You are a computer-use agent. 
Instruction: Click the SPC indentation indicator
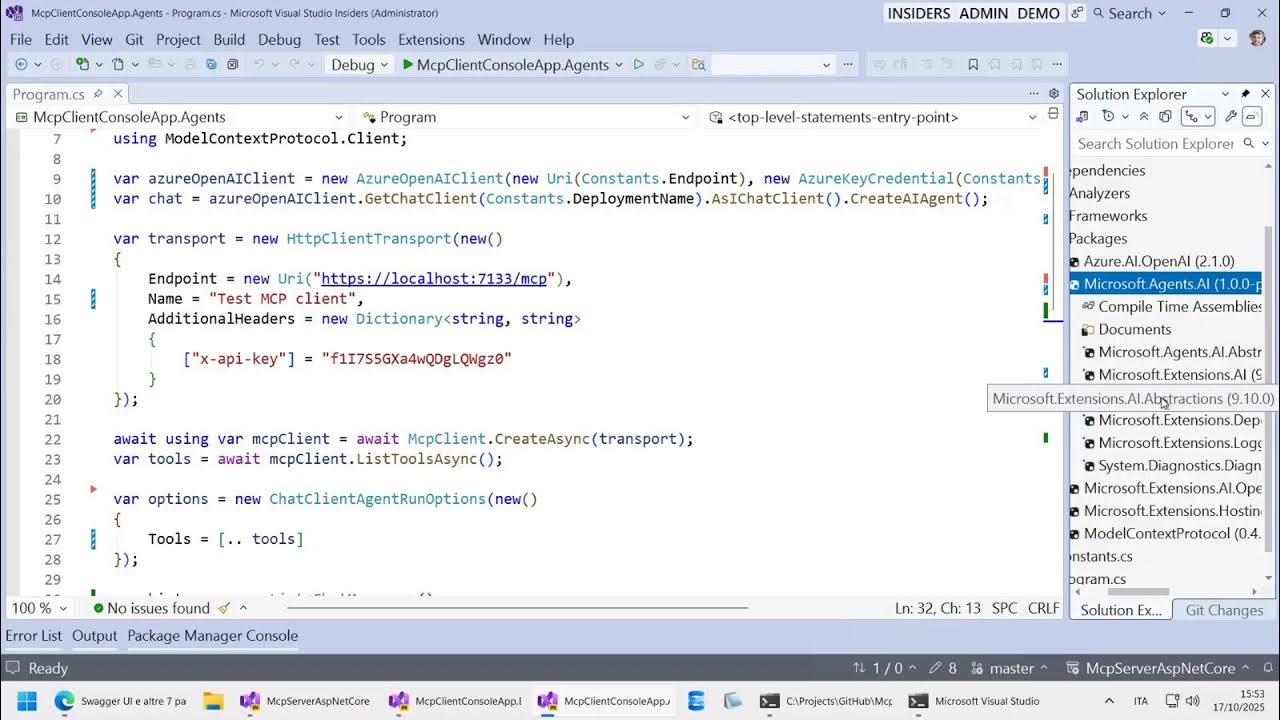[x=1004, y=608]
